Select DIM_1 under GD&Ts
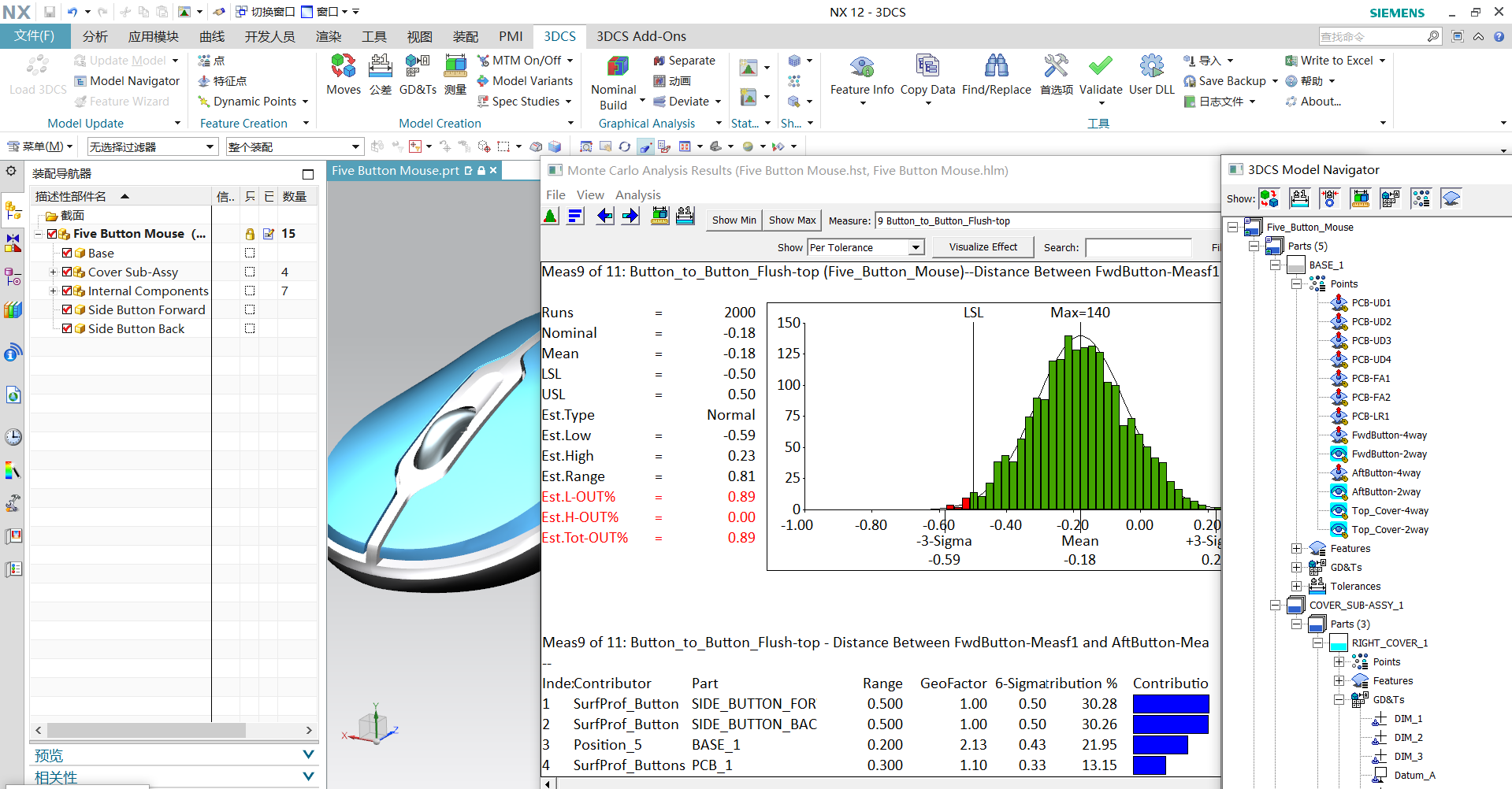This screenshot has width=1512, height=789. point(1408,719)
